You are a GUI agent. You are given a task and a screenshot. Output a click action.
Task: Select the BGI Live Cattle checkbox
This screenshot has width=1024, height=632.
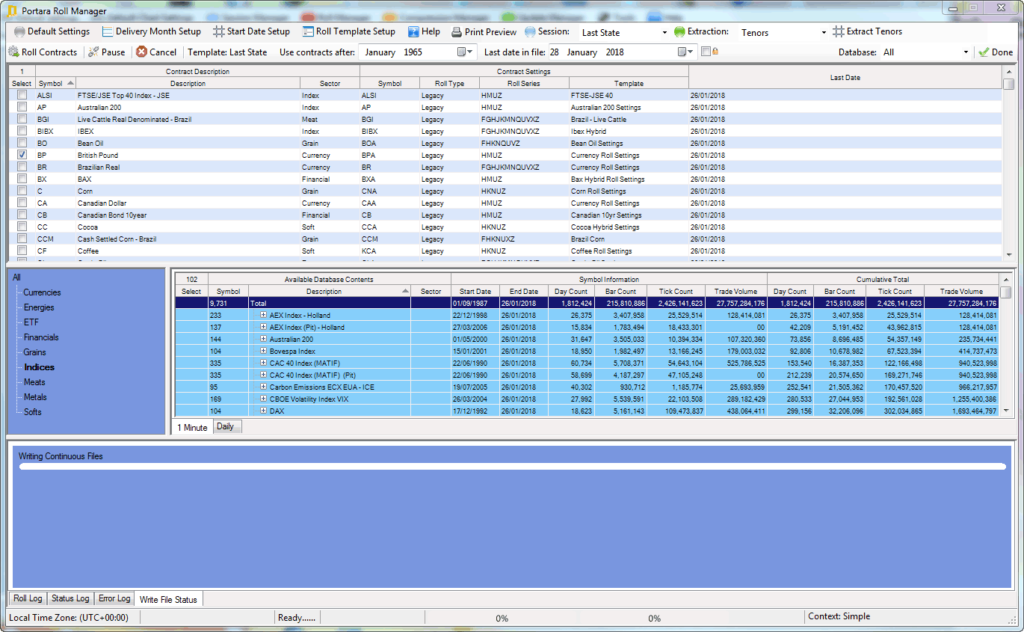tap(22, 119)
